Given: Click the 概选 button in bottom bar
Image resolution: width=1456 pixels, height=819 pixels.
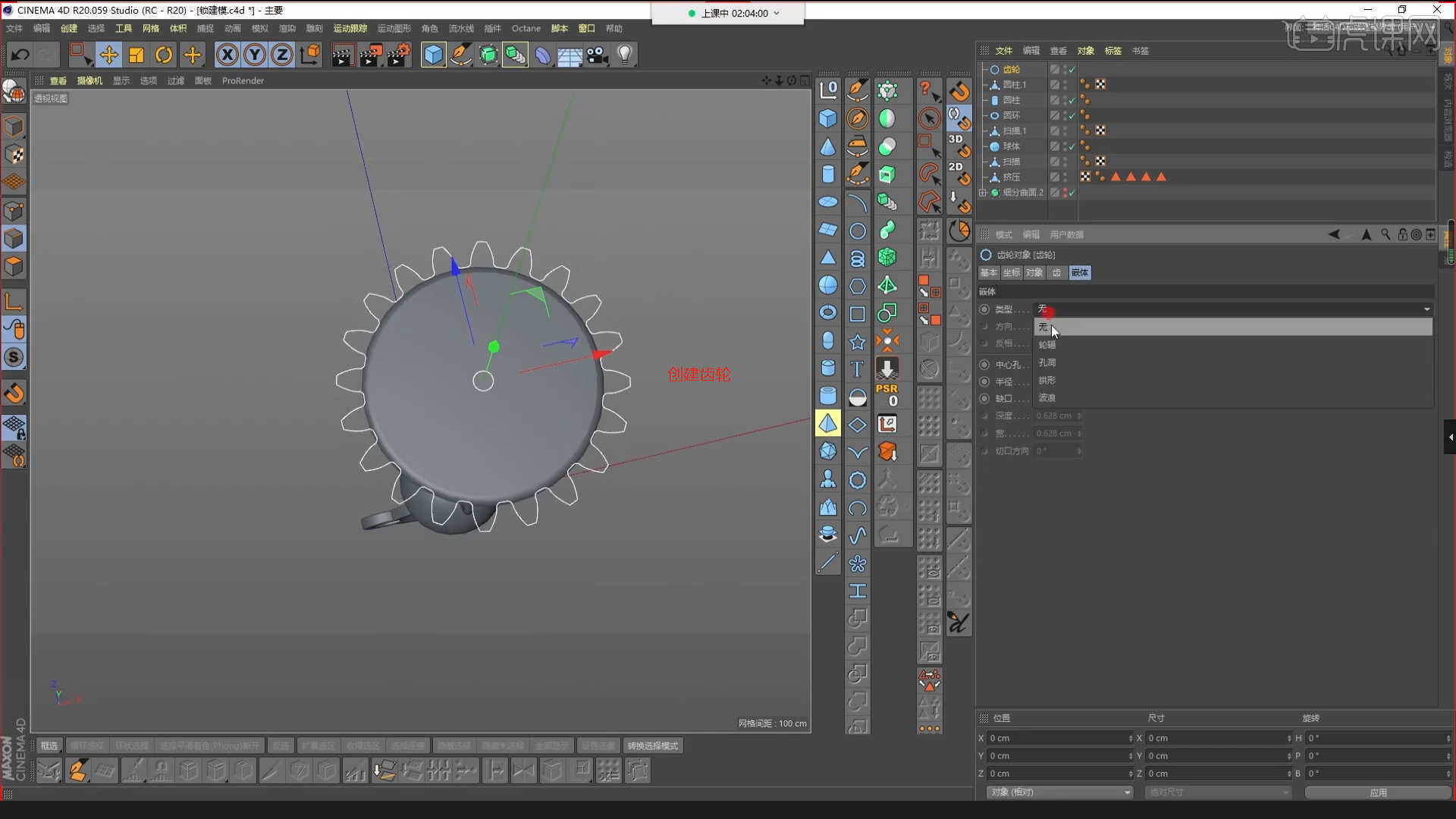Looking at the screenshot, I should point(49,745).
